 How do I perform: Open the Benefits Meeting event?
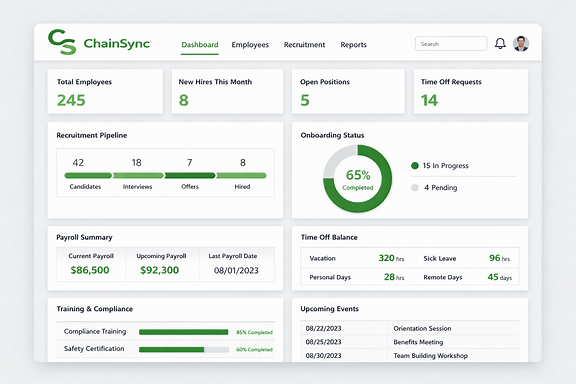click(418, 342)
